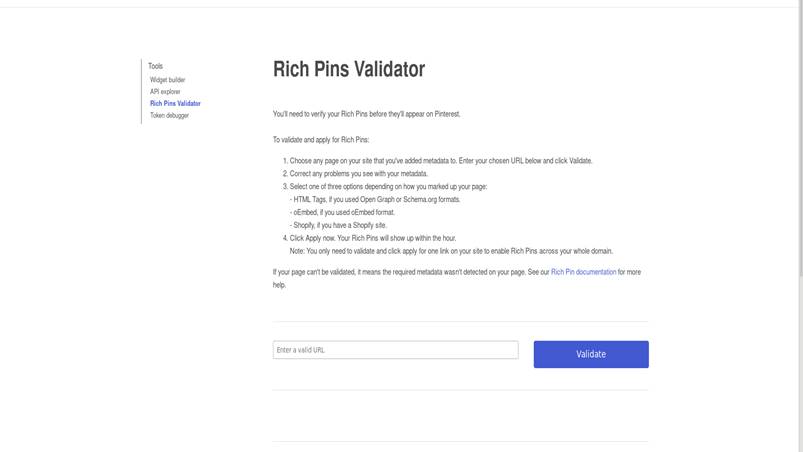Click the Rich Pins Validator main heading
Image resolution: width=803 pixels, height=452 pixels.
(x=349, y=69)
